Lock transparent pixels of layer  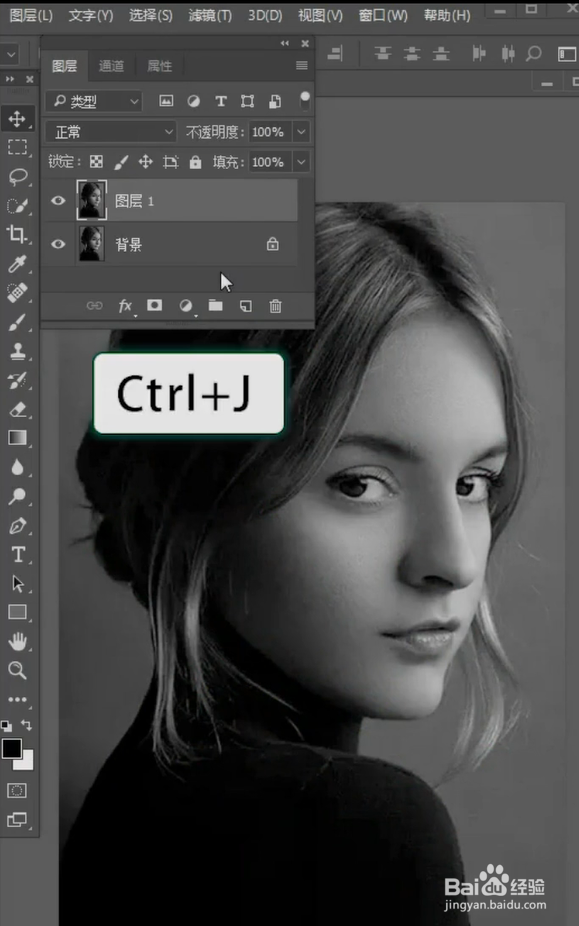click(96, 162)
